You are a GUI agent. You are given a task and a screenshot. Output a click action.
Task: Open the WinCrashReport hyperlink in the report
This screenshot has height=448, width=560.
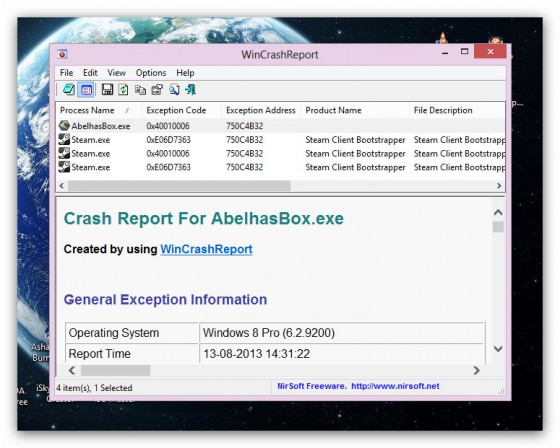206,249
